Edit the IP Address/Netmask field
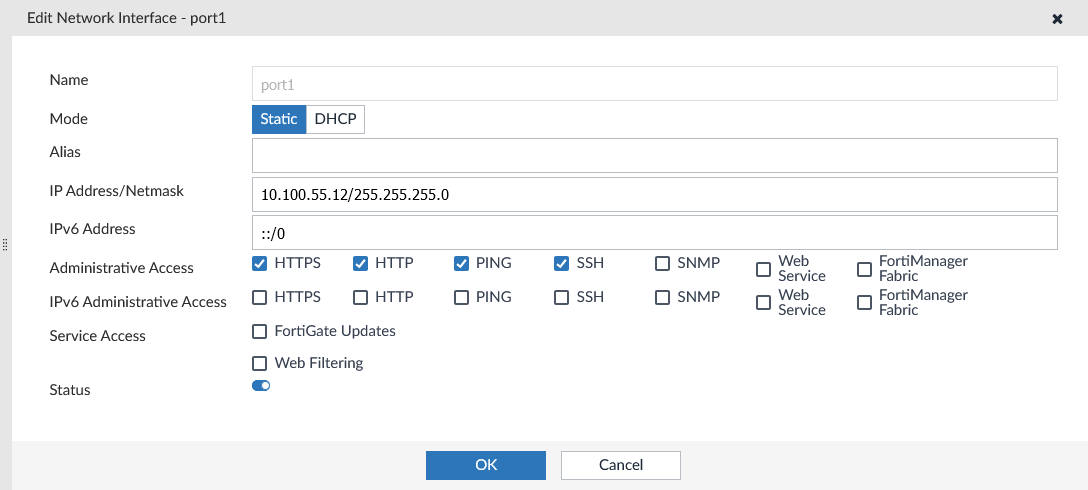The width and height of the screenshot is (1088, 490). coord(655,194)
